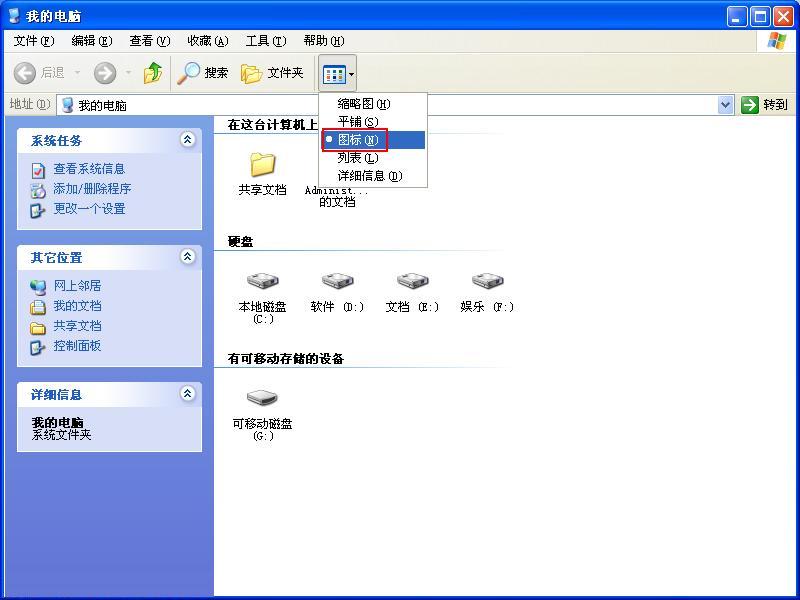Click the 更改一个设置 sidebar icon
Screen dimensions: 800x600
pos(38,210)
